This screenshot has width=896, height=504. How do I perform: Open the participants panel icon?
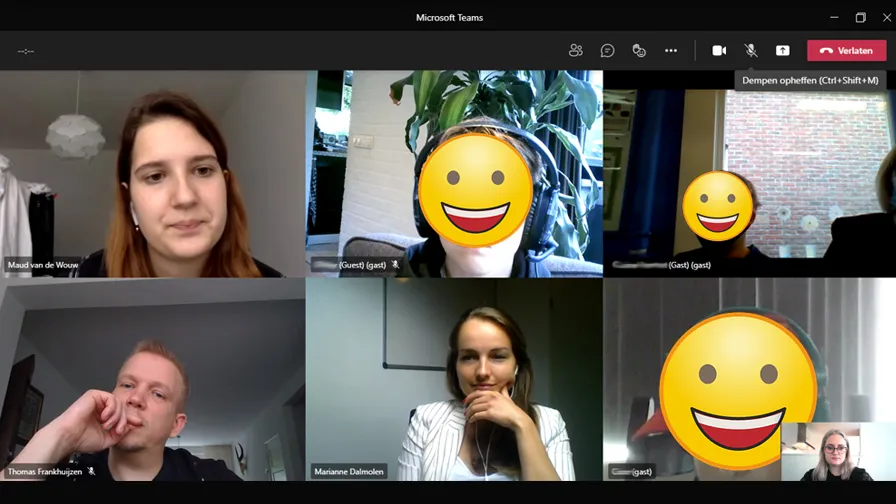coord(575,50)
